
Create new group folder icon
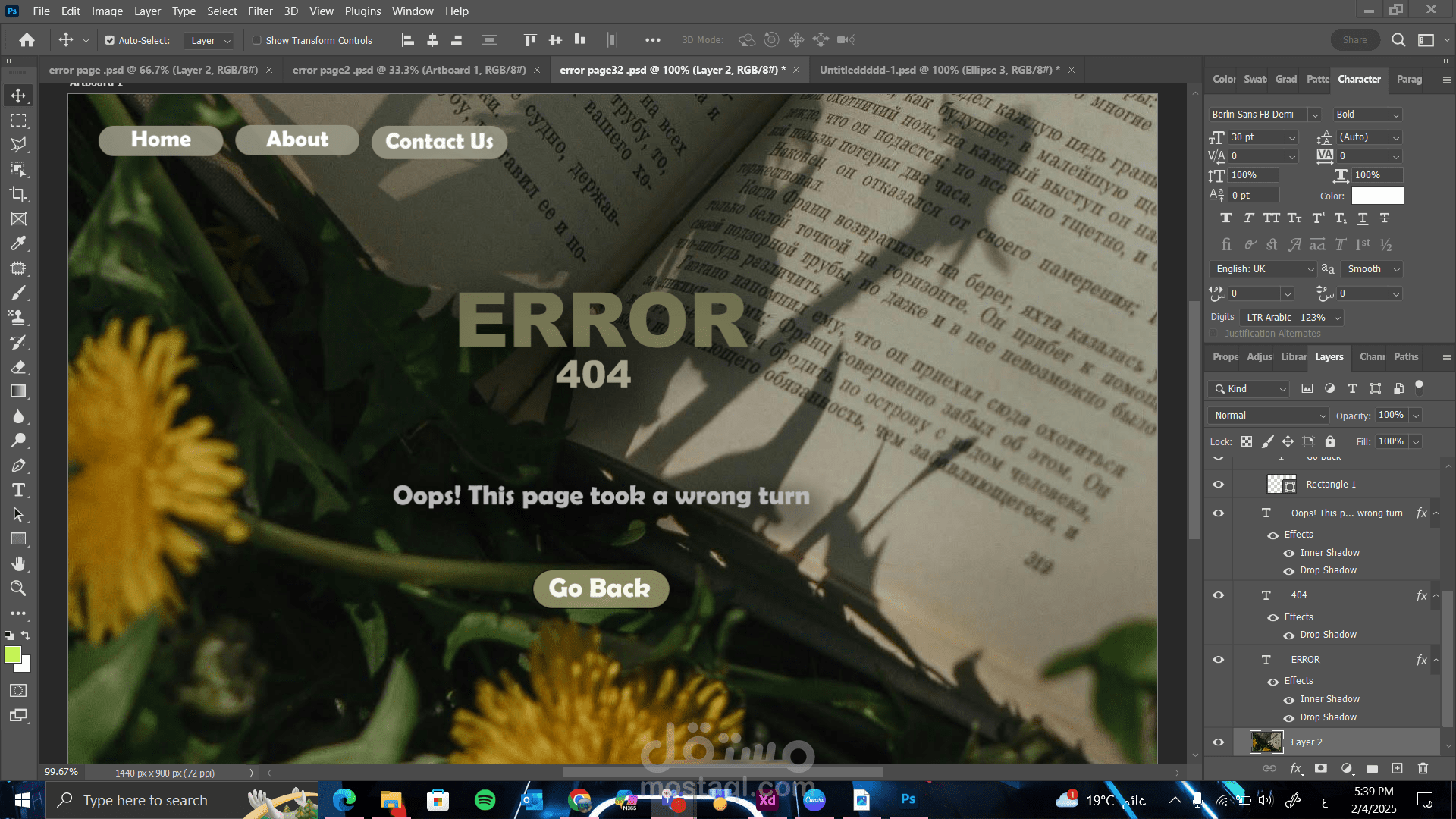click(x=1372, y=768)
